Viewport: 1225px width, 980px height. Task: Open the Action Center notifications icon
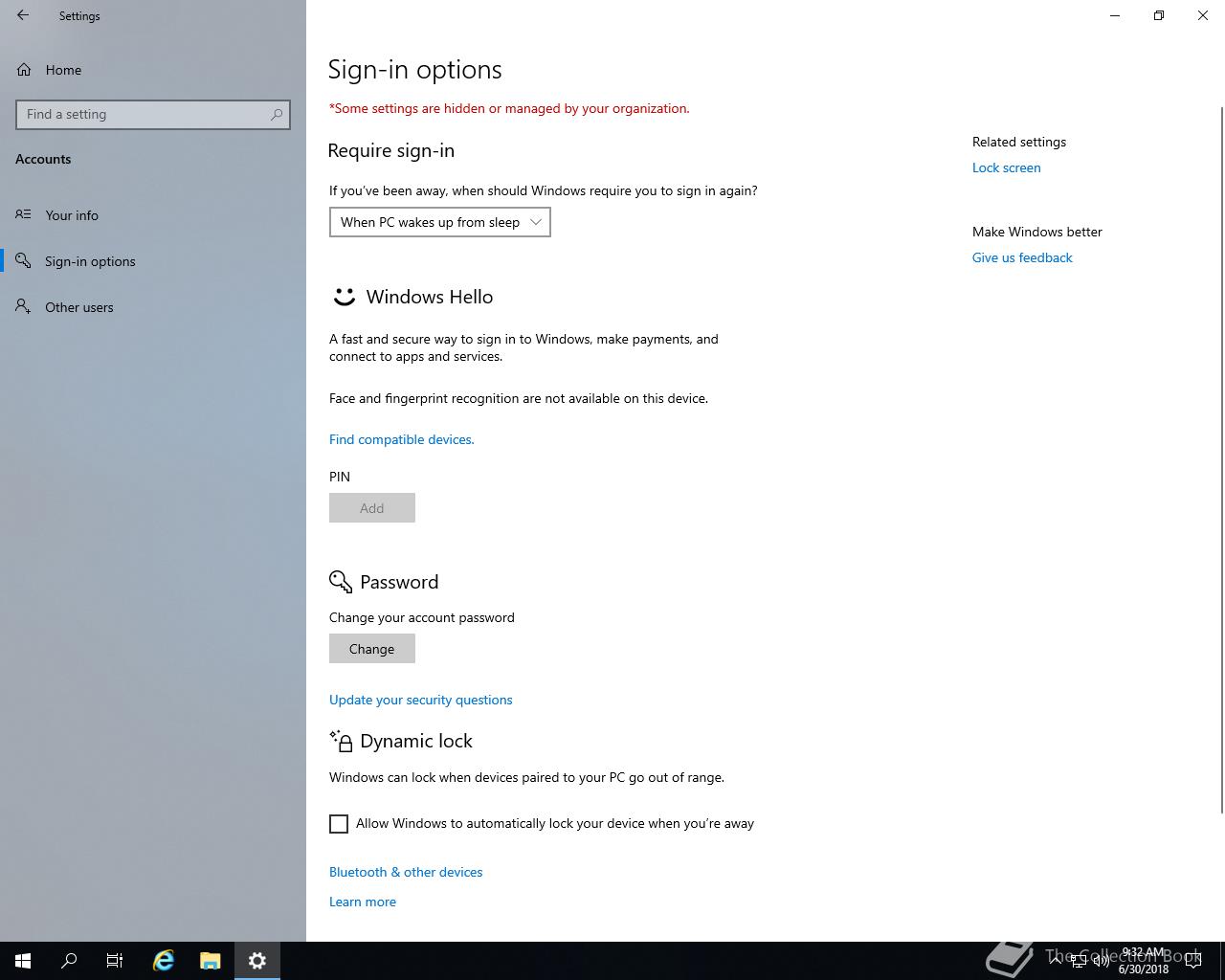click(1193, 961)
